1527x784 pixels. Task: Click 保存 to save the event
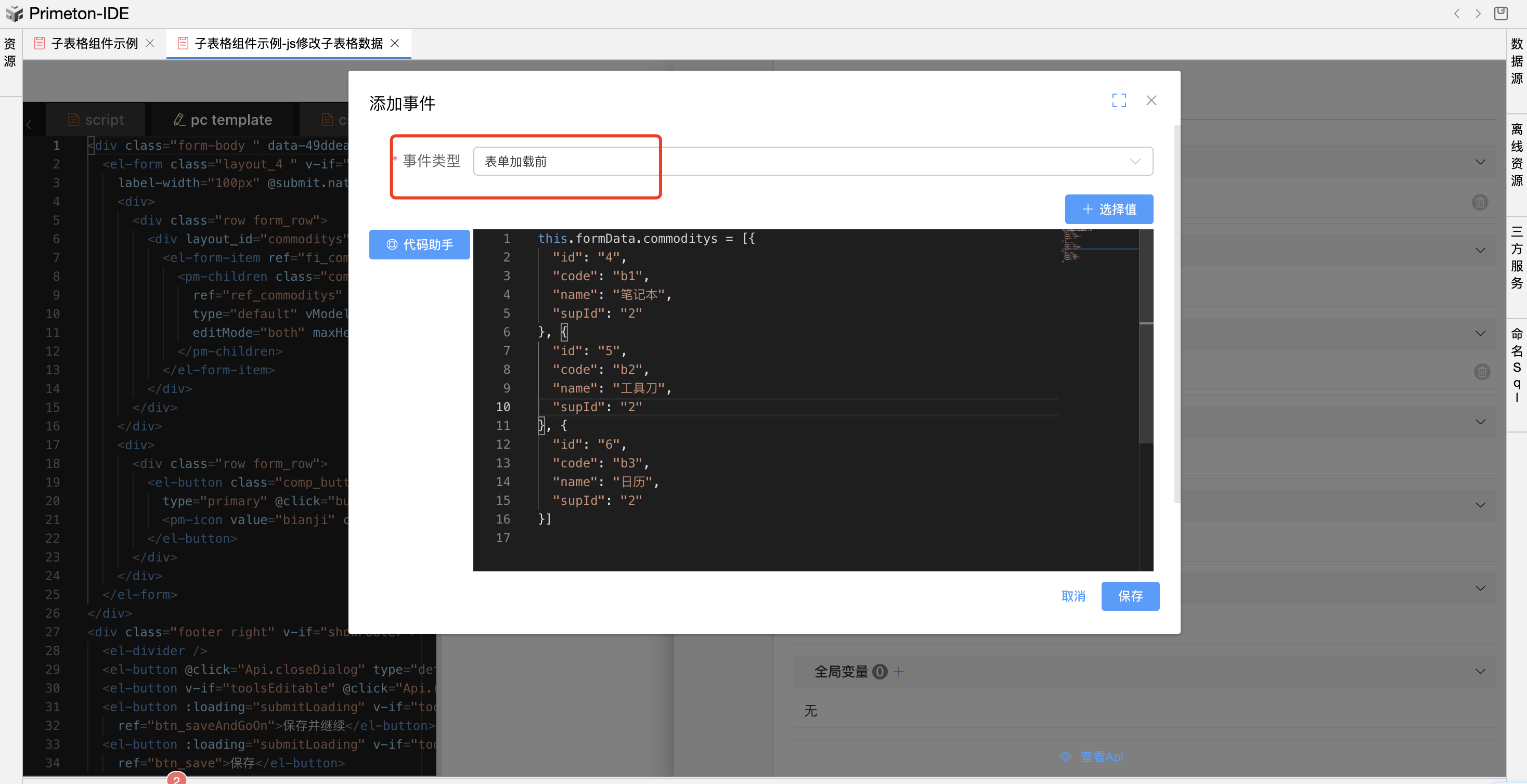[1130, 596]
